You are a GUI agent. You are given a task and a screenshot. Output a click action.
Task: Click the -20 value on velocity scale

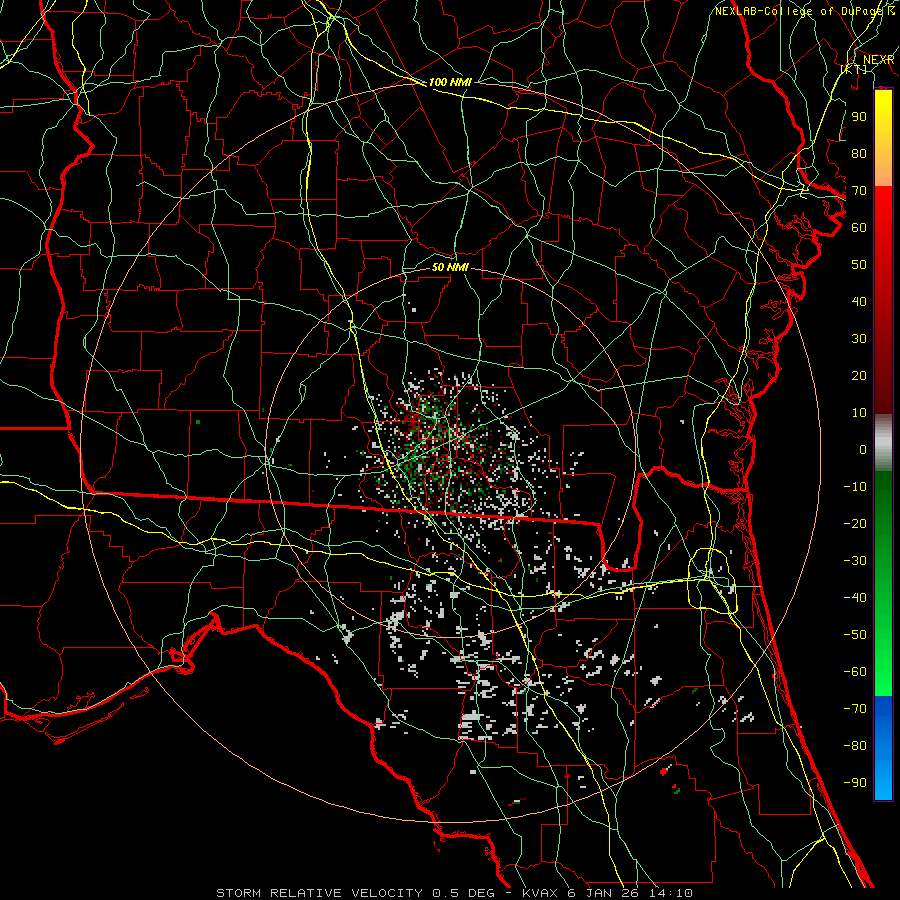855,523
